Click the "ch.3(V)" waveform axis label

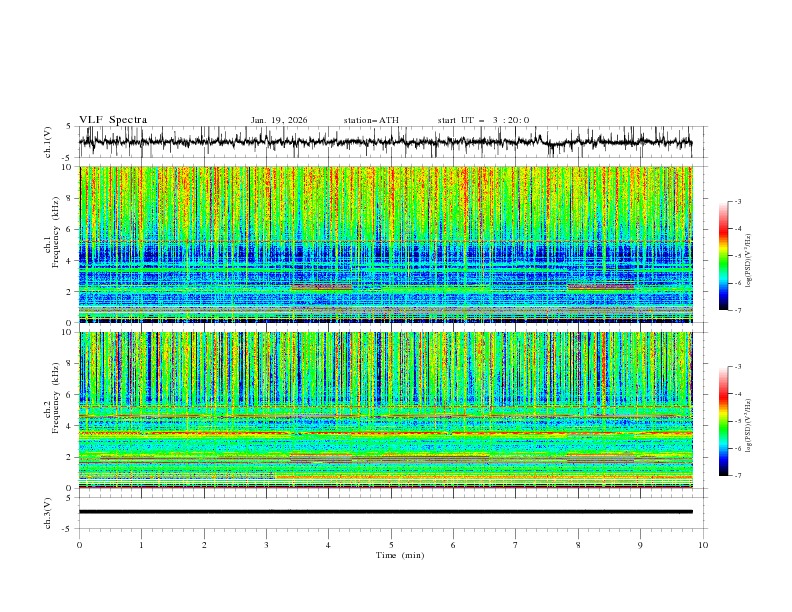tap(48, 513)
